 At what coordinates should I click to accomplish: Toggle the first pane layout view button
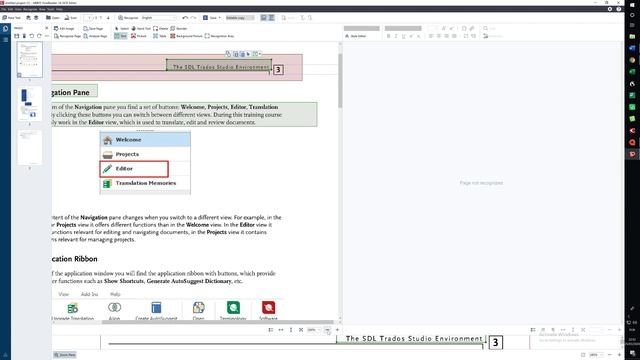pos(264,18)
